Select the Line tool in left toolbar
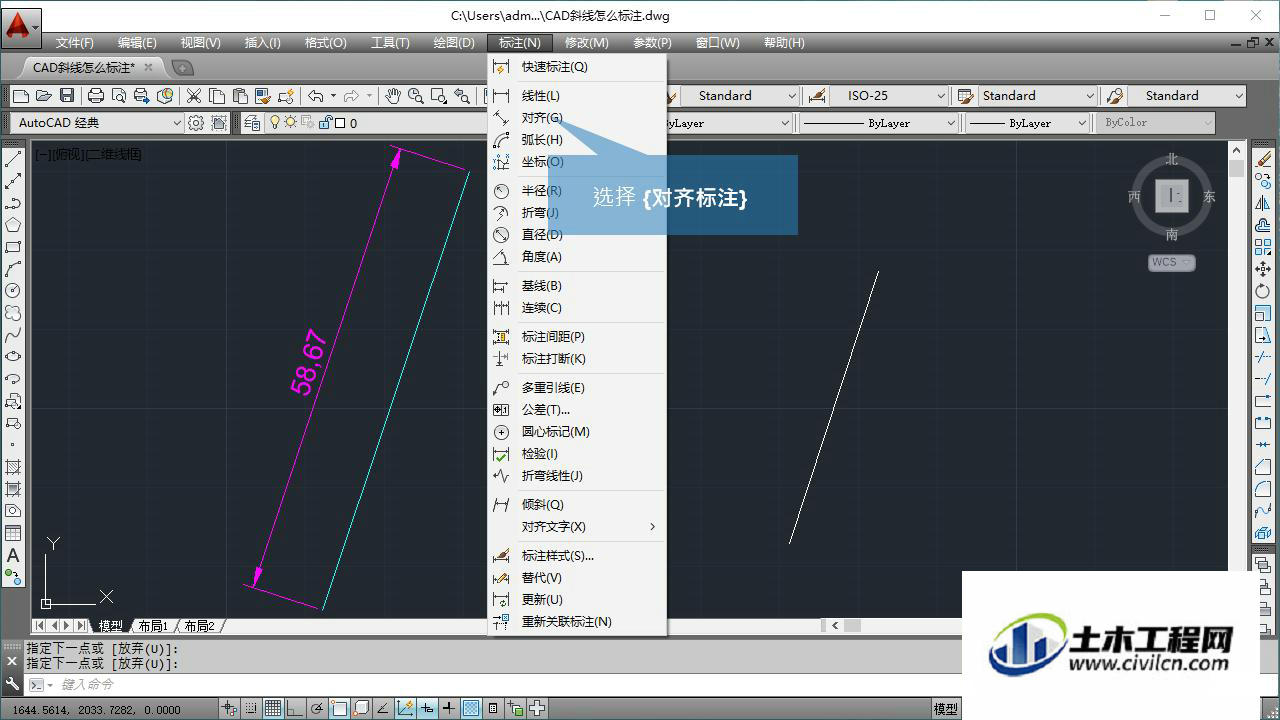Viewport: 1280px width, 720px height. (x=13, y=159)
